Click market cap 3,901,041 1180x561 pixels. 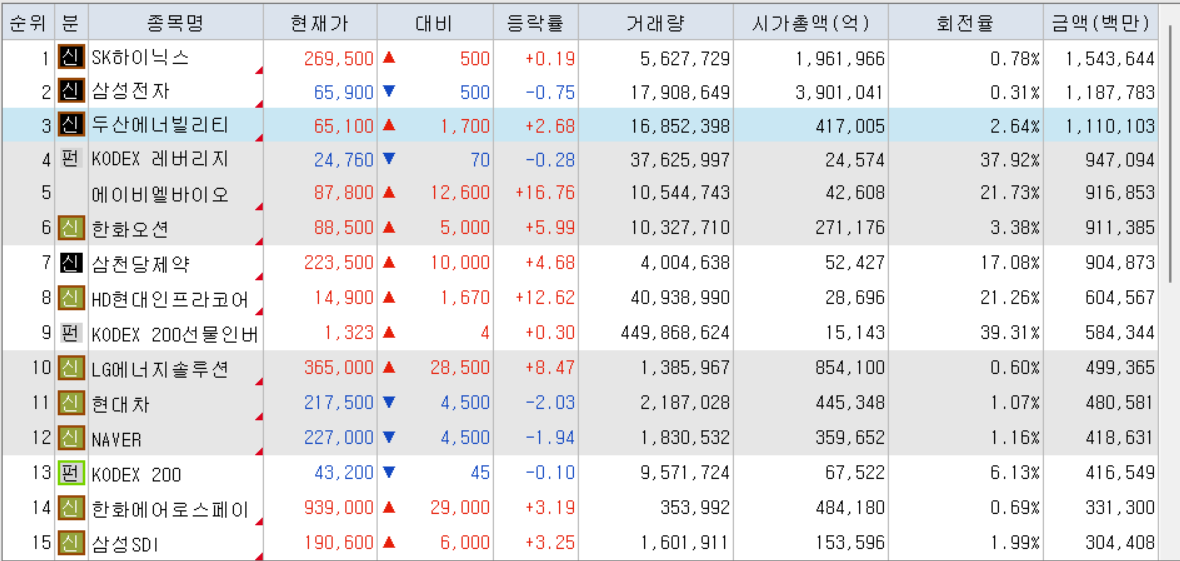click(840, 93)
